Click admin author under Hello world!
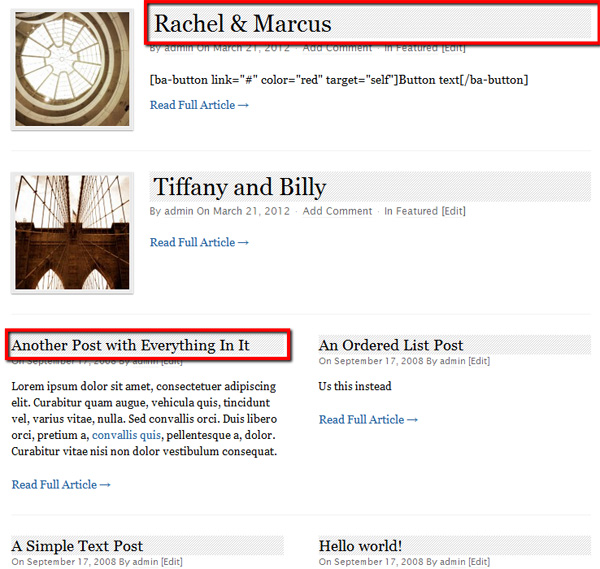Image resolution: width=600 pixels, height=569 pixels. tap(452, 562)
